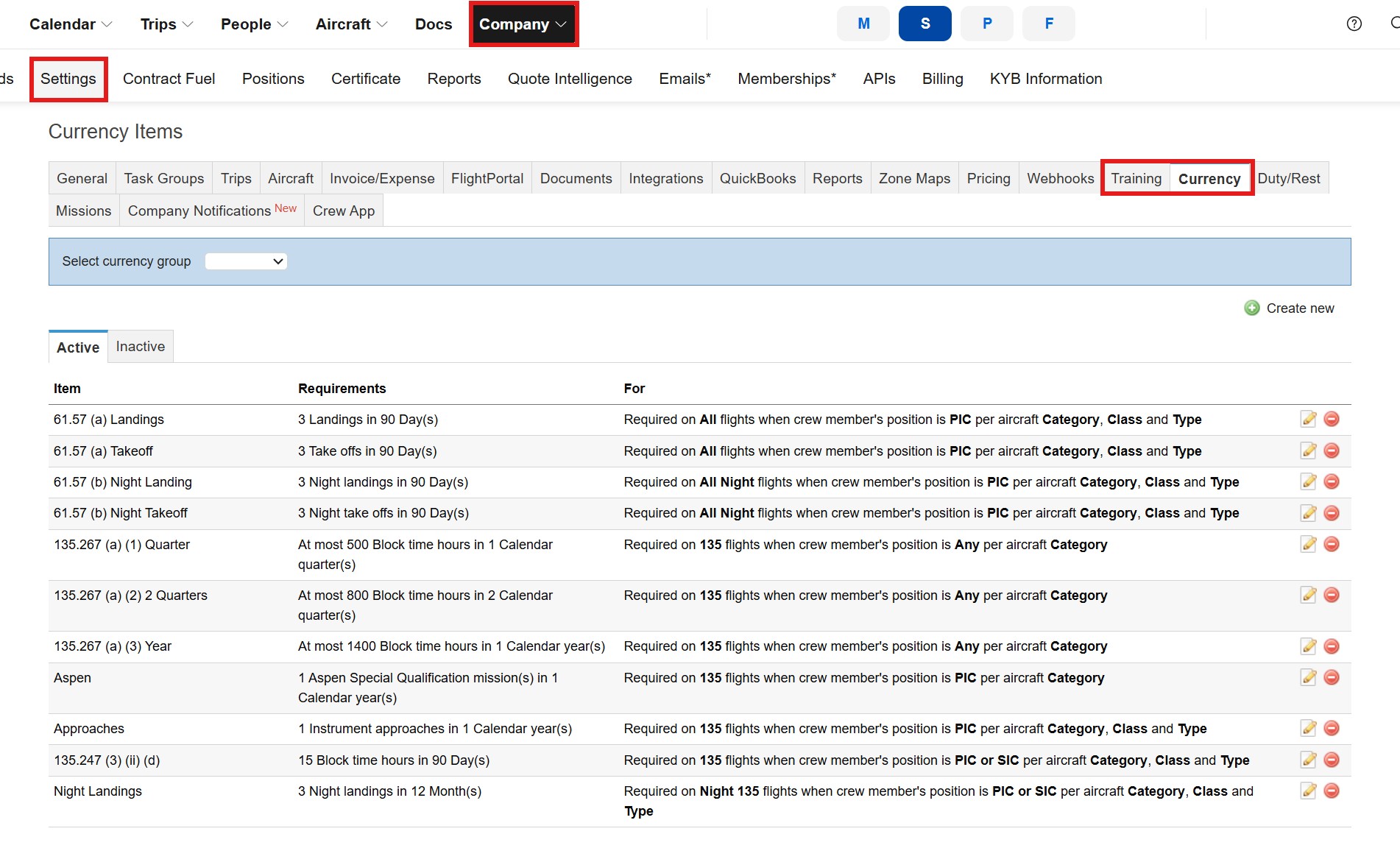Edit the 135.267 (a) (1) Quarter item

(1308, 544)
